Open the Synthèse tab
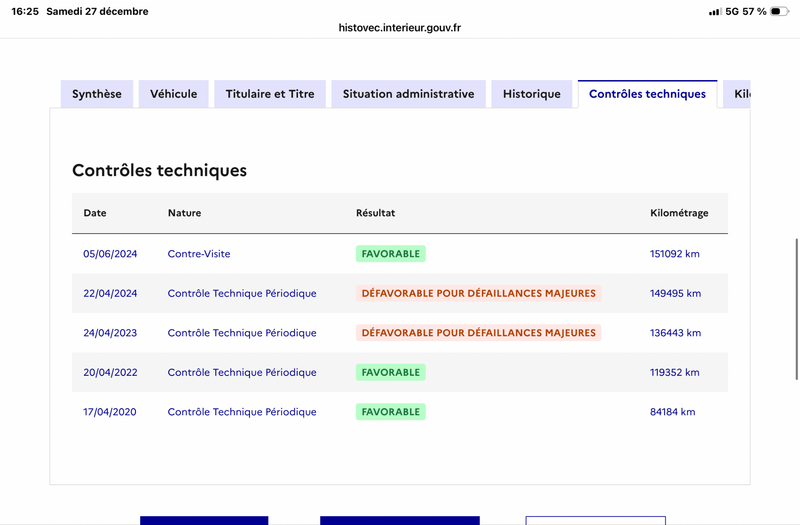This screenshot has width=800, height=525. (x=97, y=94)
